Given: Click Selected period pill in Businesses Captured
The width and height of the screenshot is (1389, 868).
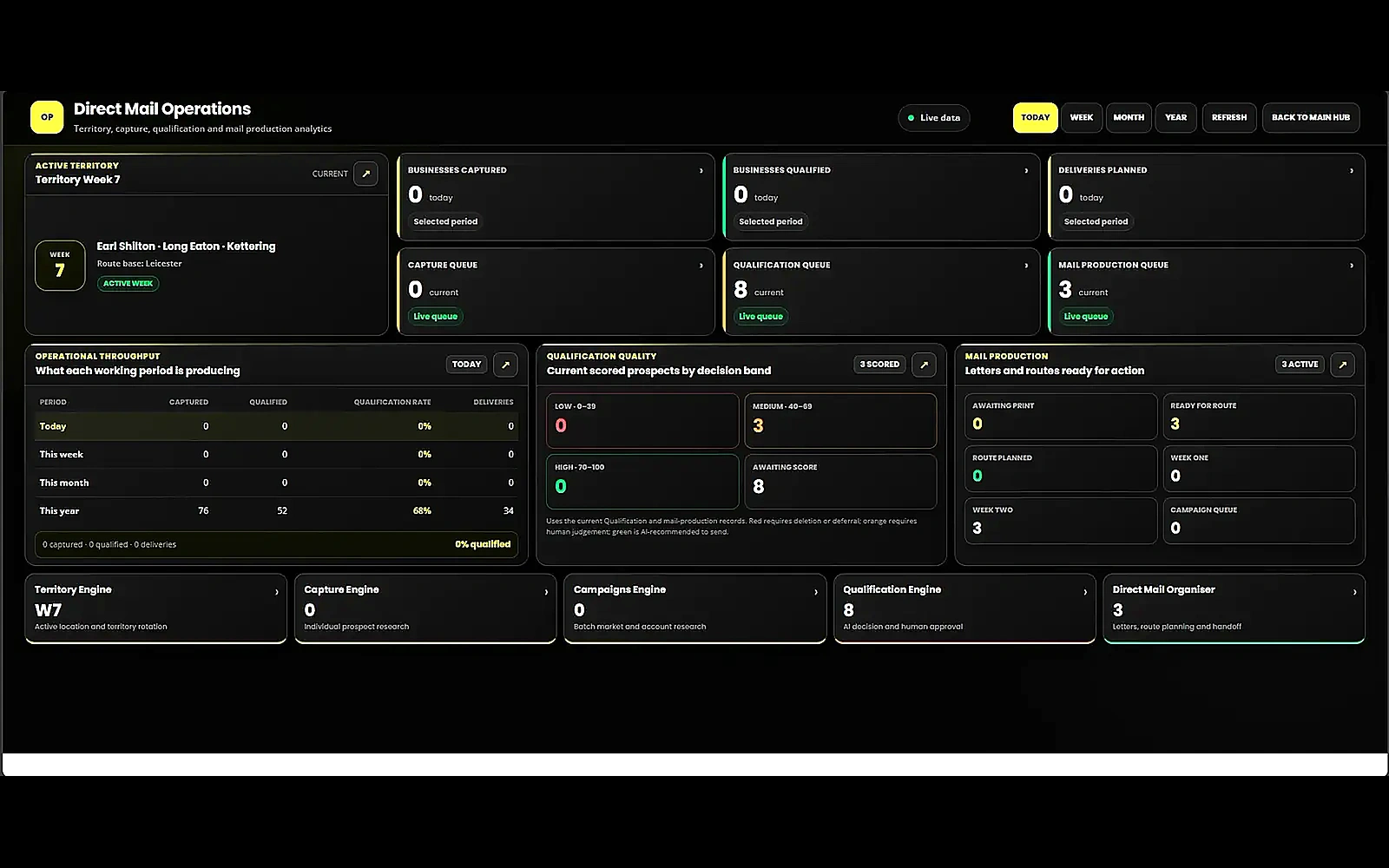Looking at the screenshot, I should pos(445,222).
